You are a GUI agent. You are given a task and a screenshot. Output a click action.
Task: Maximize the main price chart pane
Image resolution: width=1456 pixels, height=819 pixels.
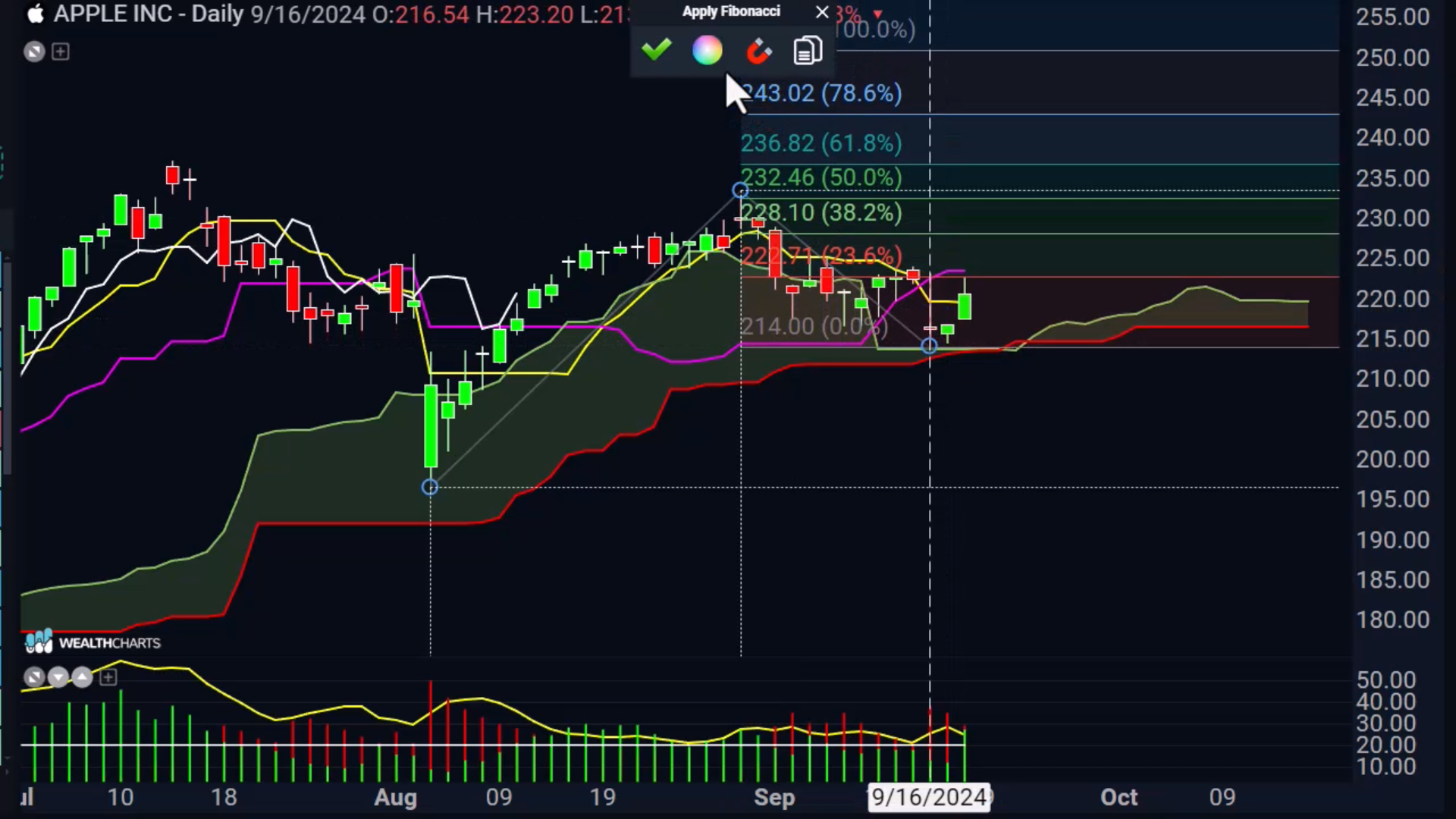[33, 52]
